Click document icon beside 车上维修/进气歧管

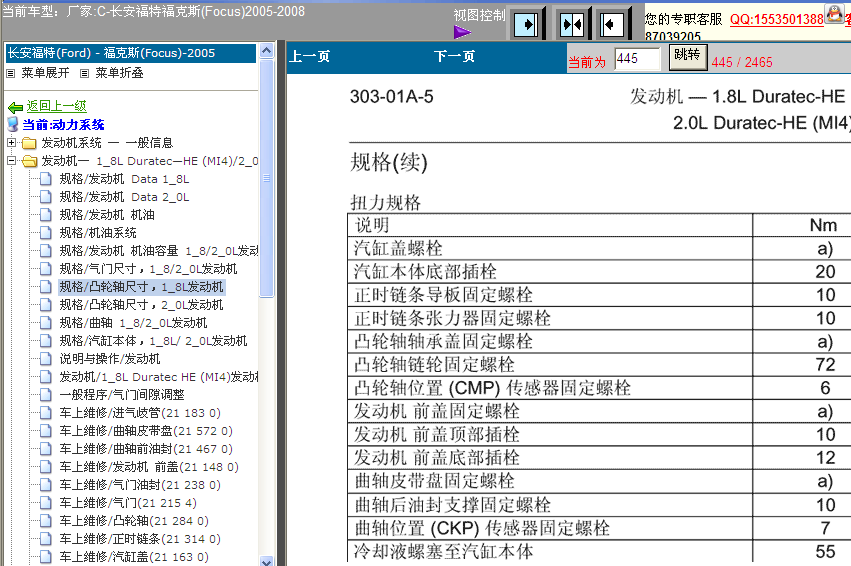[46, 413]
